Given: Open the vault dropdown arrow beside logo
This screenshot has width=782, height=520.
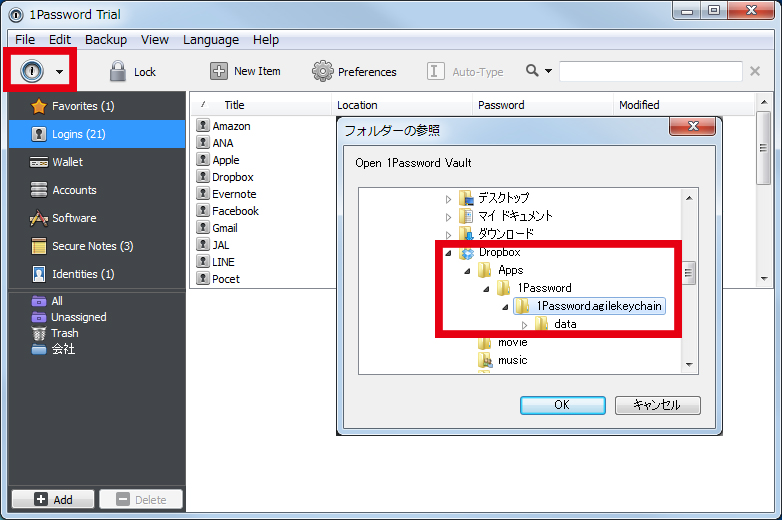Looking at the screenshot, I should pos(59,72).
